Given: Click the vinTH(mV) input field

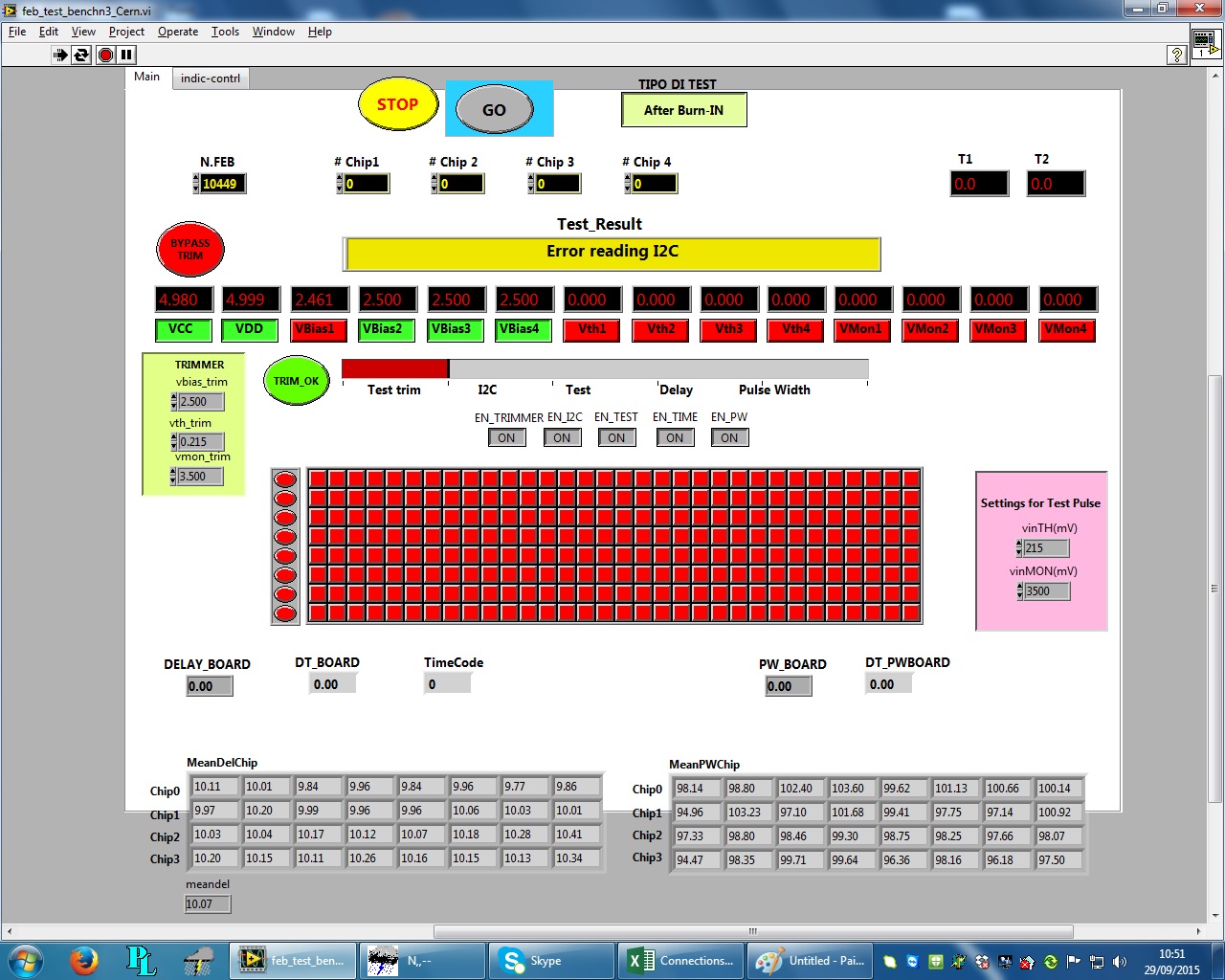Looking at the screenshot, I should 1046,548.
